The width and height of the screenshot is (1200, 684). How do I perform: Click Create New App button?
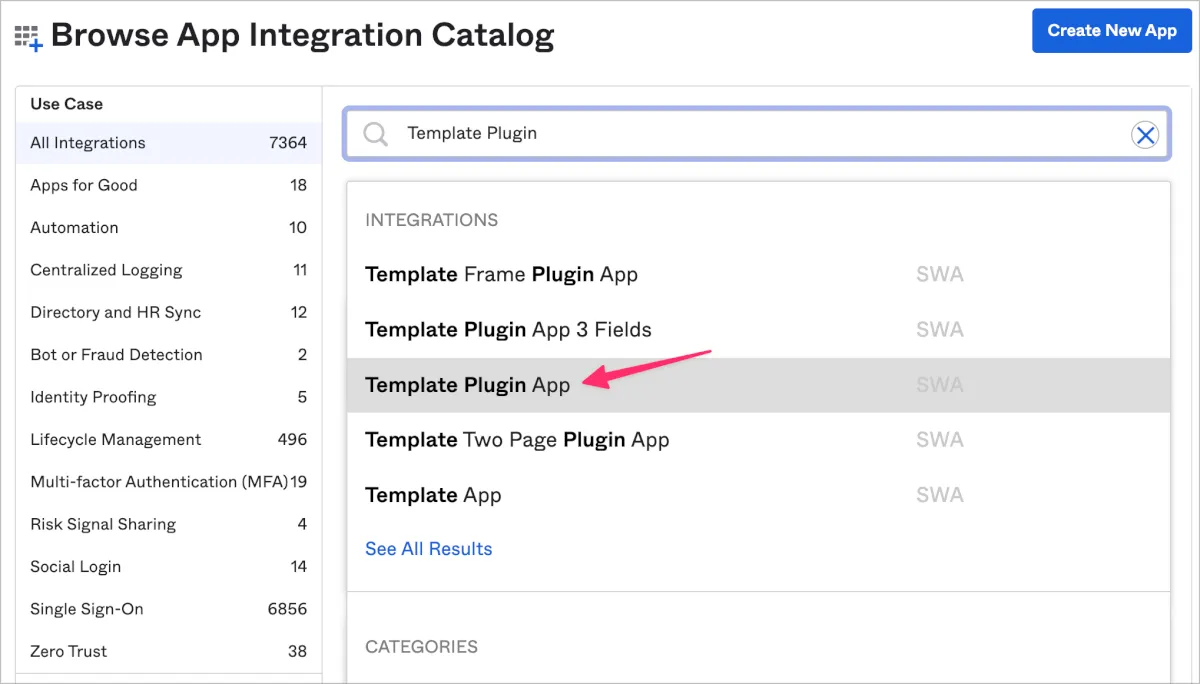[1111, 31]
